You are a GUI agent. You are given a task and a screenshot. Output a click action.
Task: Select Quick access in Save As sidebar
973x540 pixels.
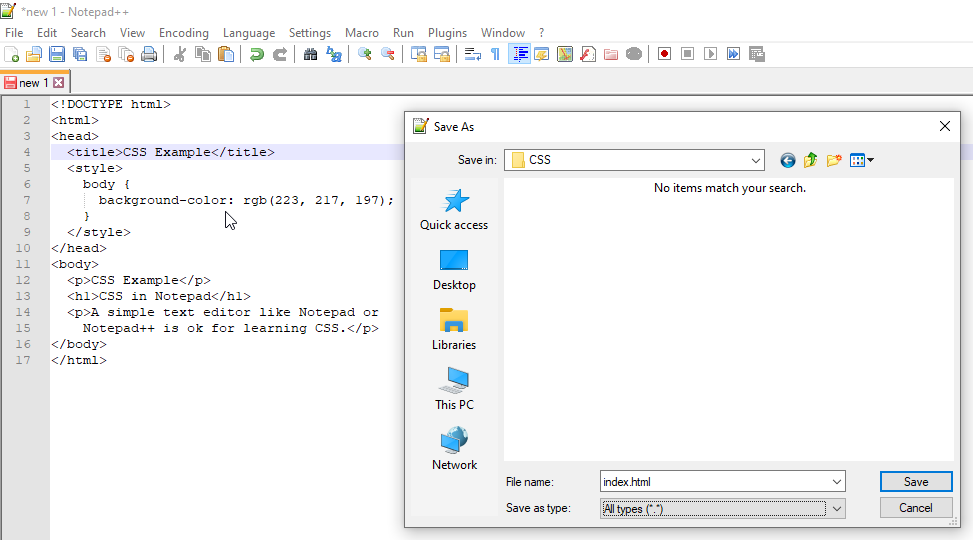click(x=454, y=210)
